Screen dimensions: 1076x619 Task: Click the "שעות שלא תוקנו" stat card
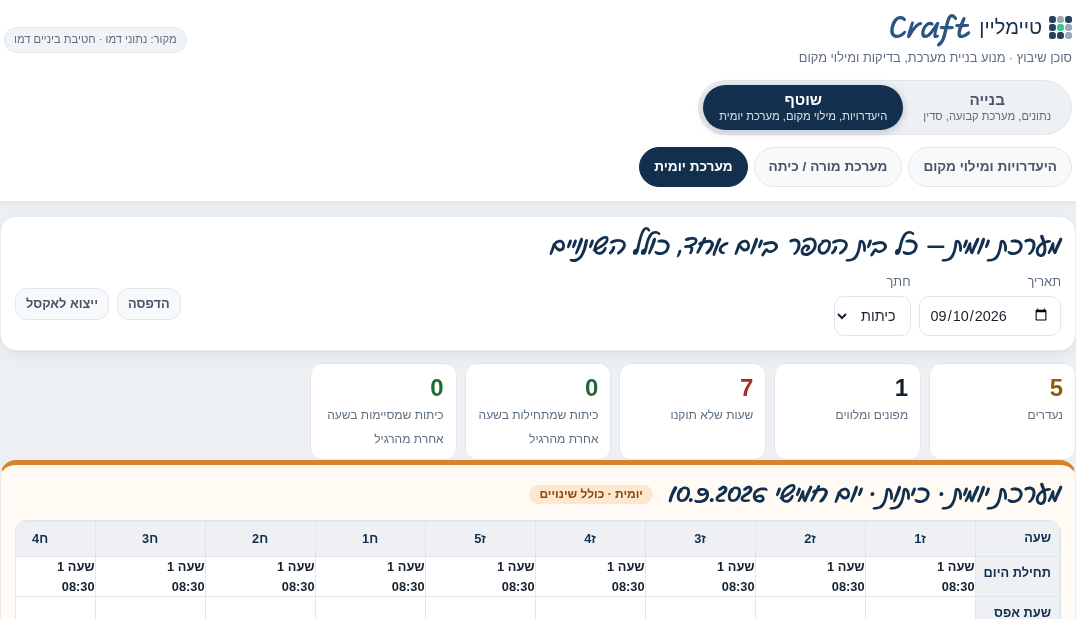coord(692,411)
